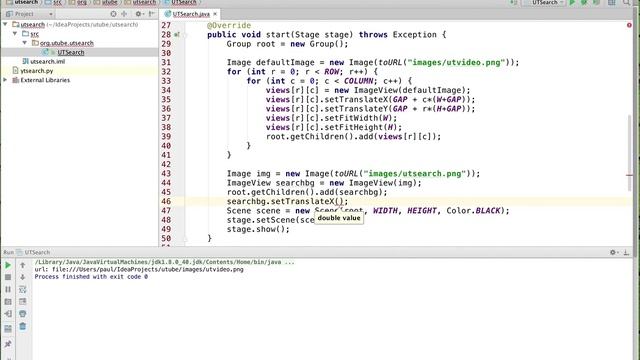Click the Up the stack trace arrow
The height and width of the screenshot is (360, 640).
coord(22,265)
